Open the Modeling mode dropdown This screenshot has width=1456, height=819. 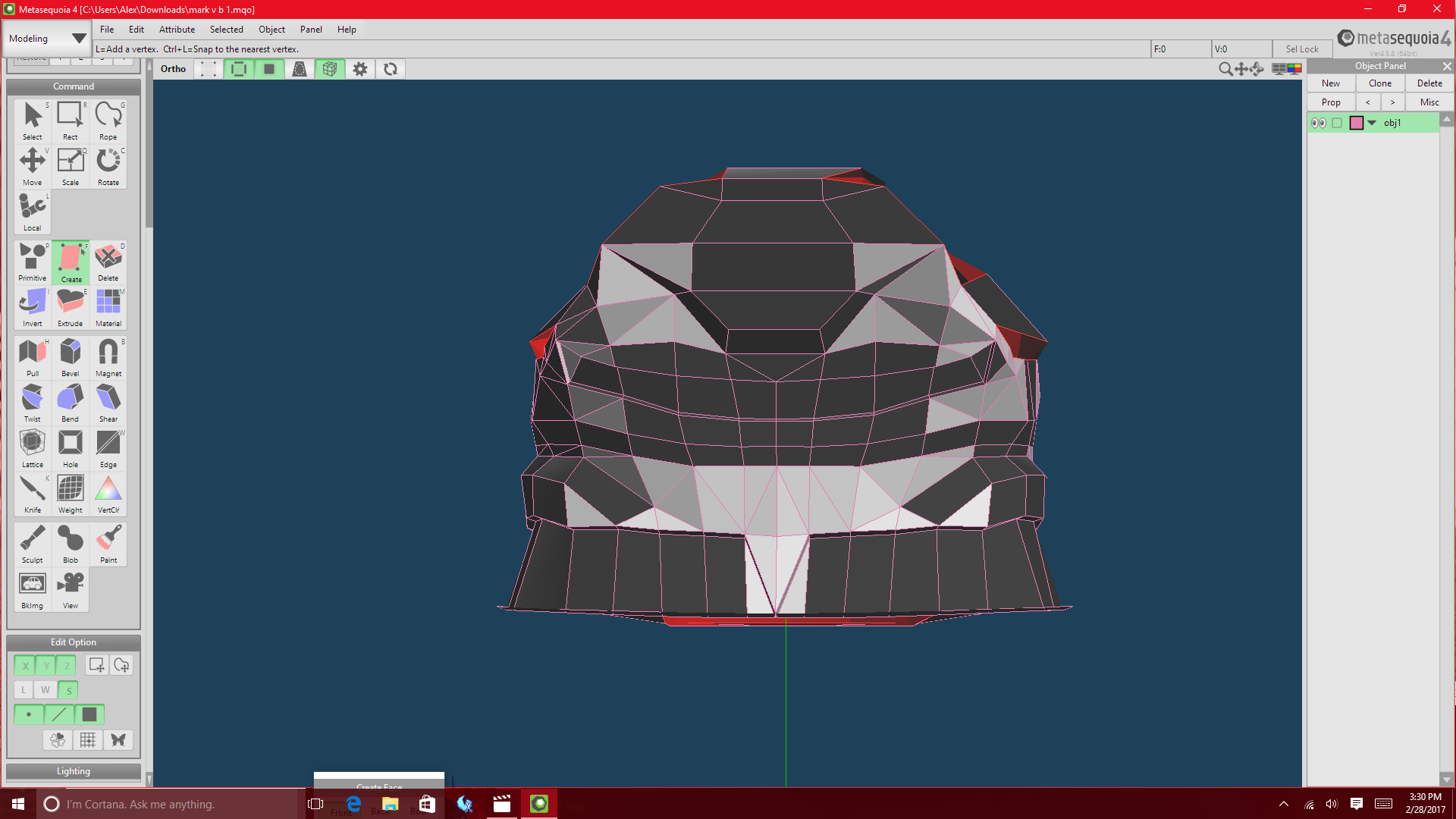47,39
